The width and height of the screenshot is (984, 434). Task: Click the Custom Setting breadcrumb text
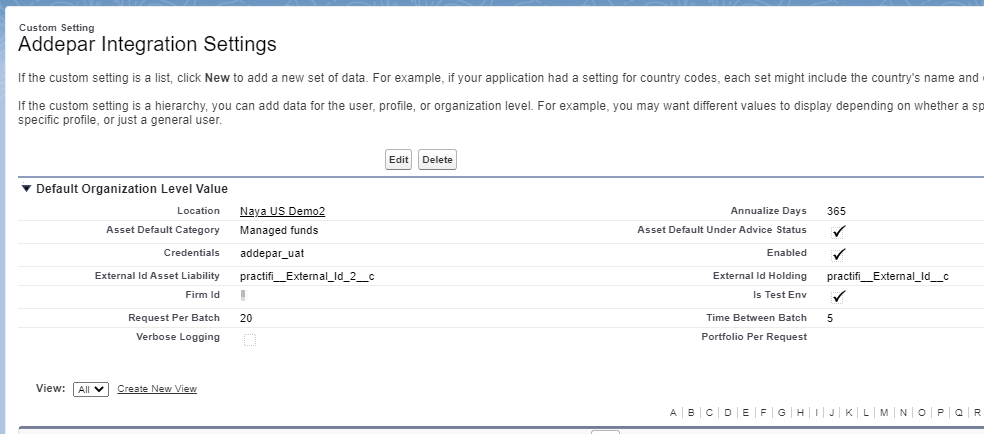pyautogui.click(x=56, y=28)
